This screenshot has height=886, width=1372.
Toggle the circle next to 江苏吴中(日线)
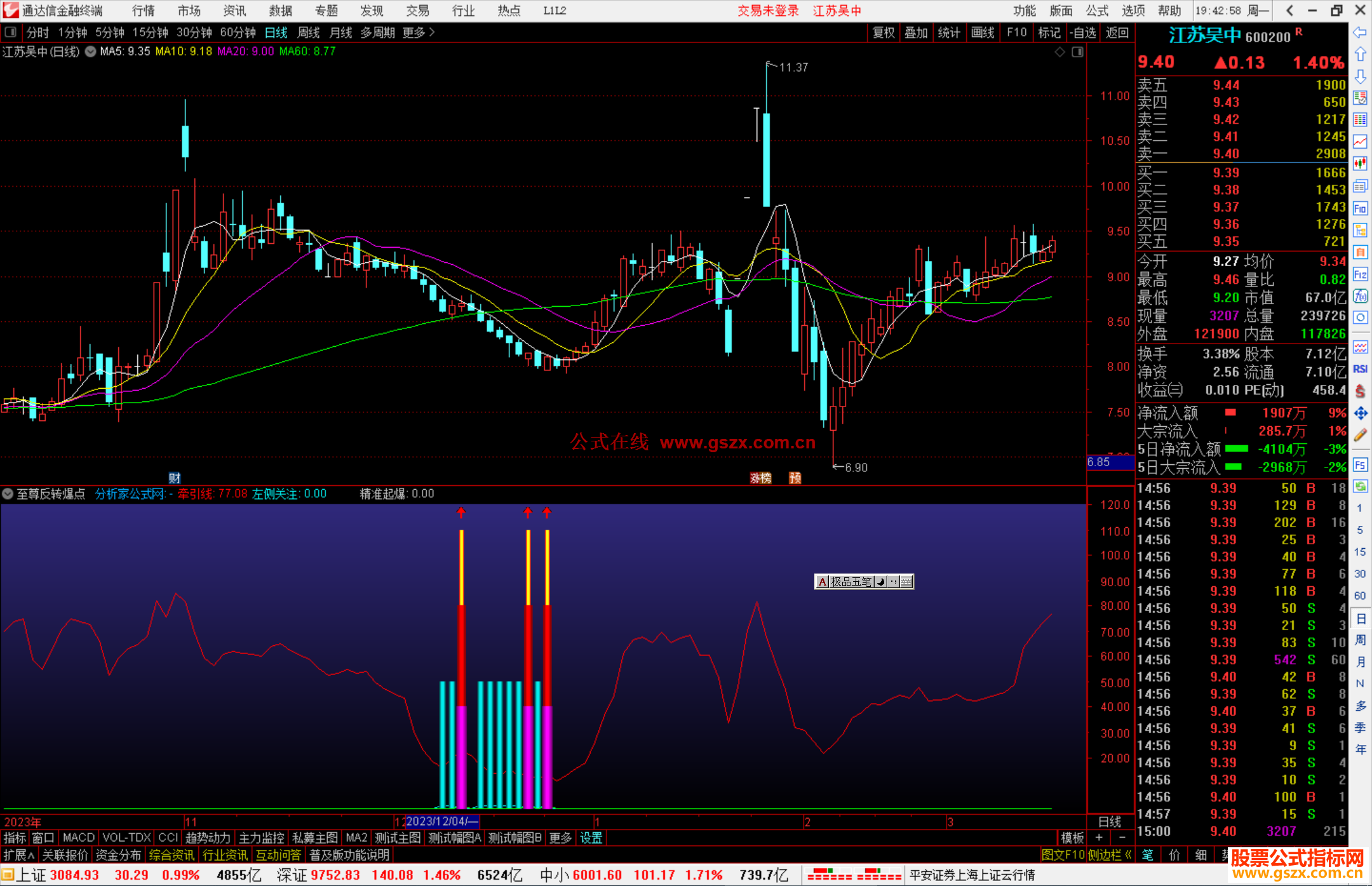(x=91, y=51)
